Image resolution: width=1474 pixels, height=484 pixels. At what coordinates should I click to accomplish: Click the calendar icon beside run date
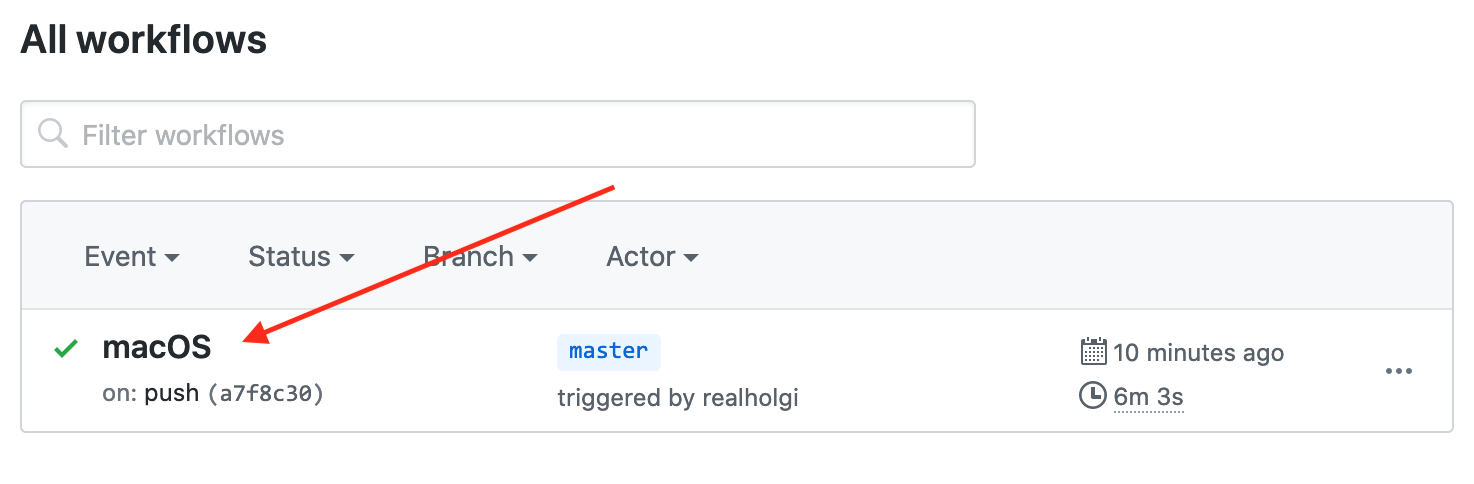point(1093,352)
